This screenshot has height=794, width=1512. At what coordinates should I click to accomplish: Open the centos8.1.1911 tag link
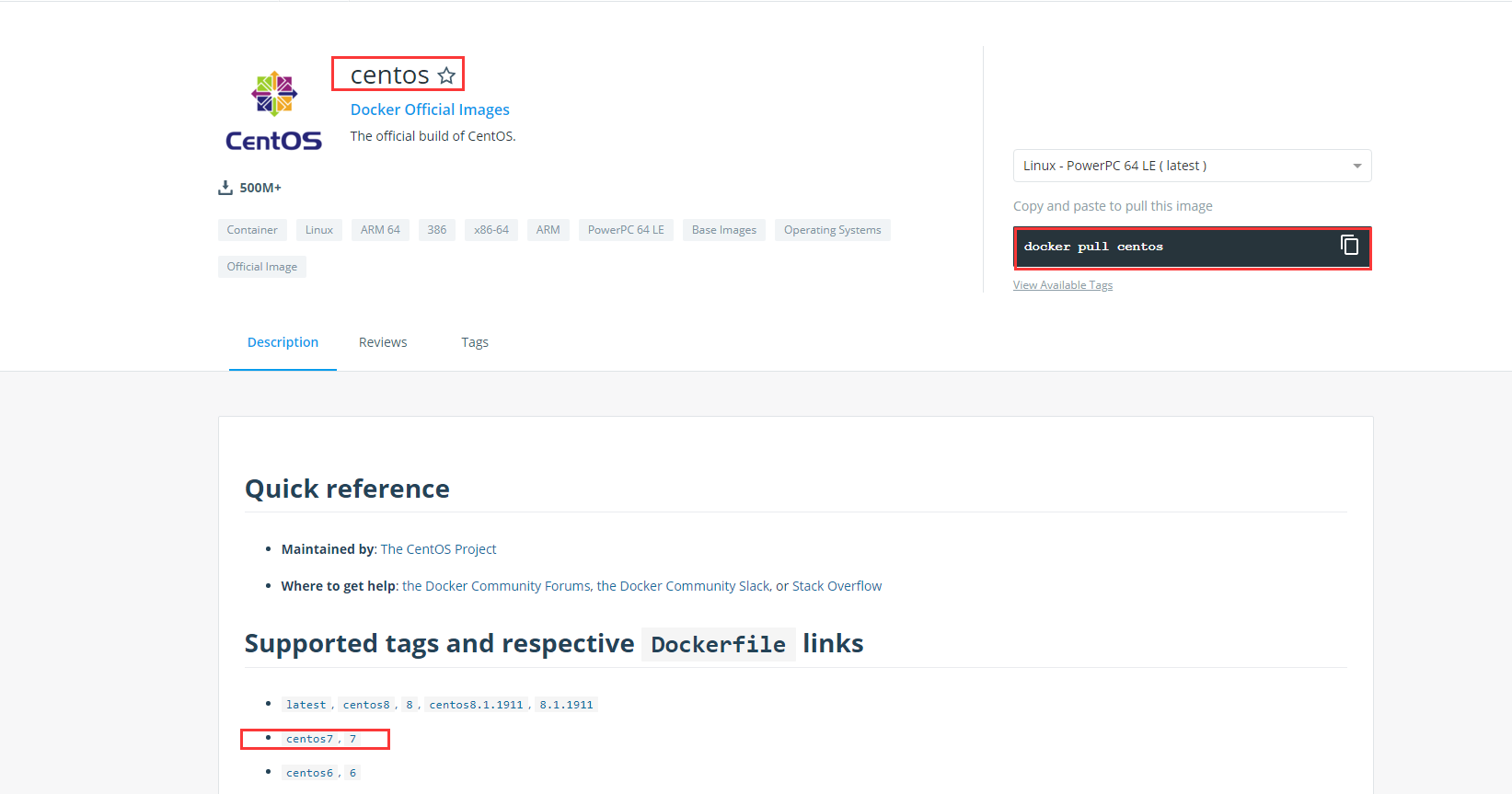[x=476, y=705]
